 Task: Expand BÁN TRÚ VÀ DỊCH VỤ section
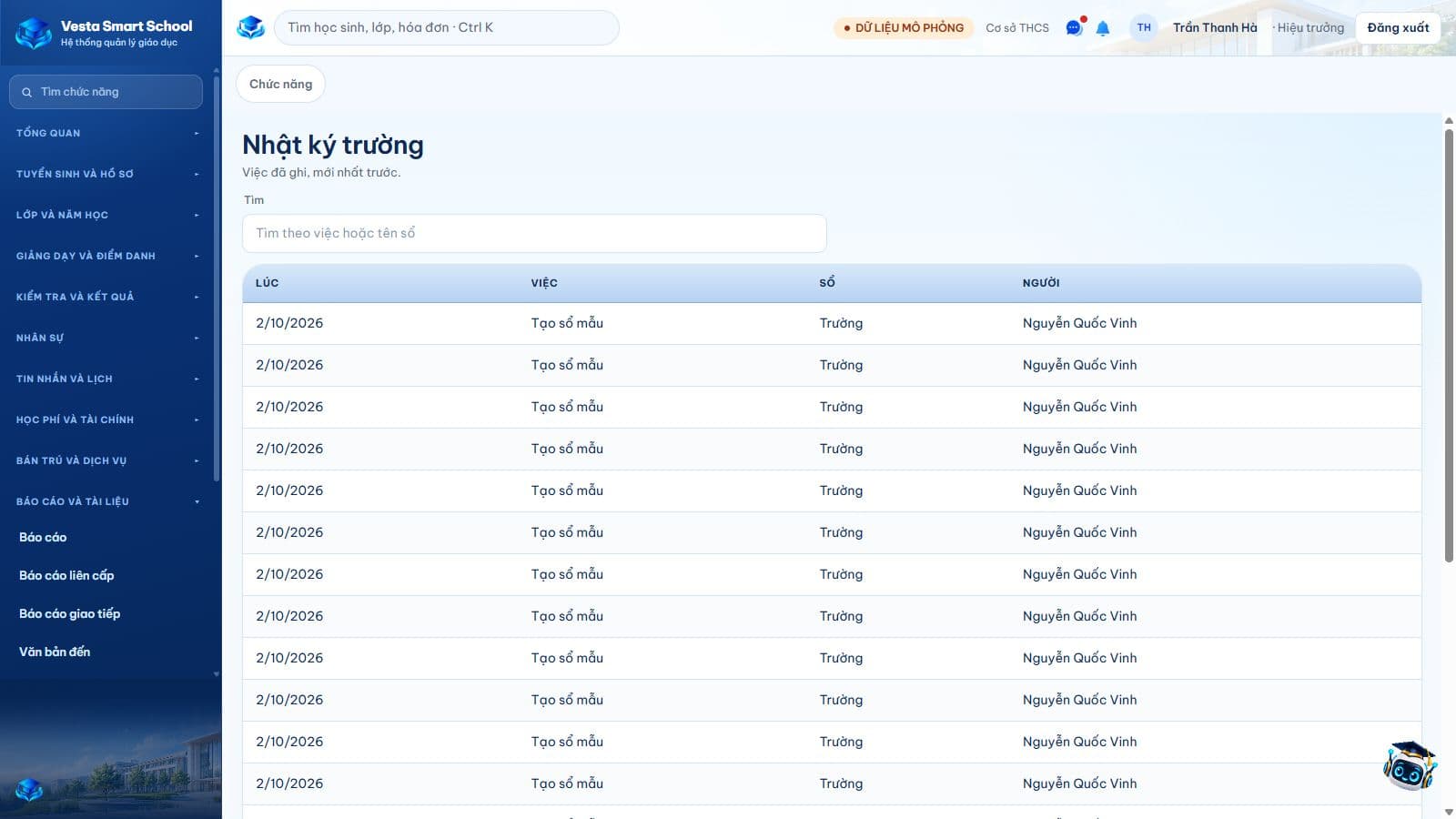pyautogui.click(x=108, y=460)
